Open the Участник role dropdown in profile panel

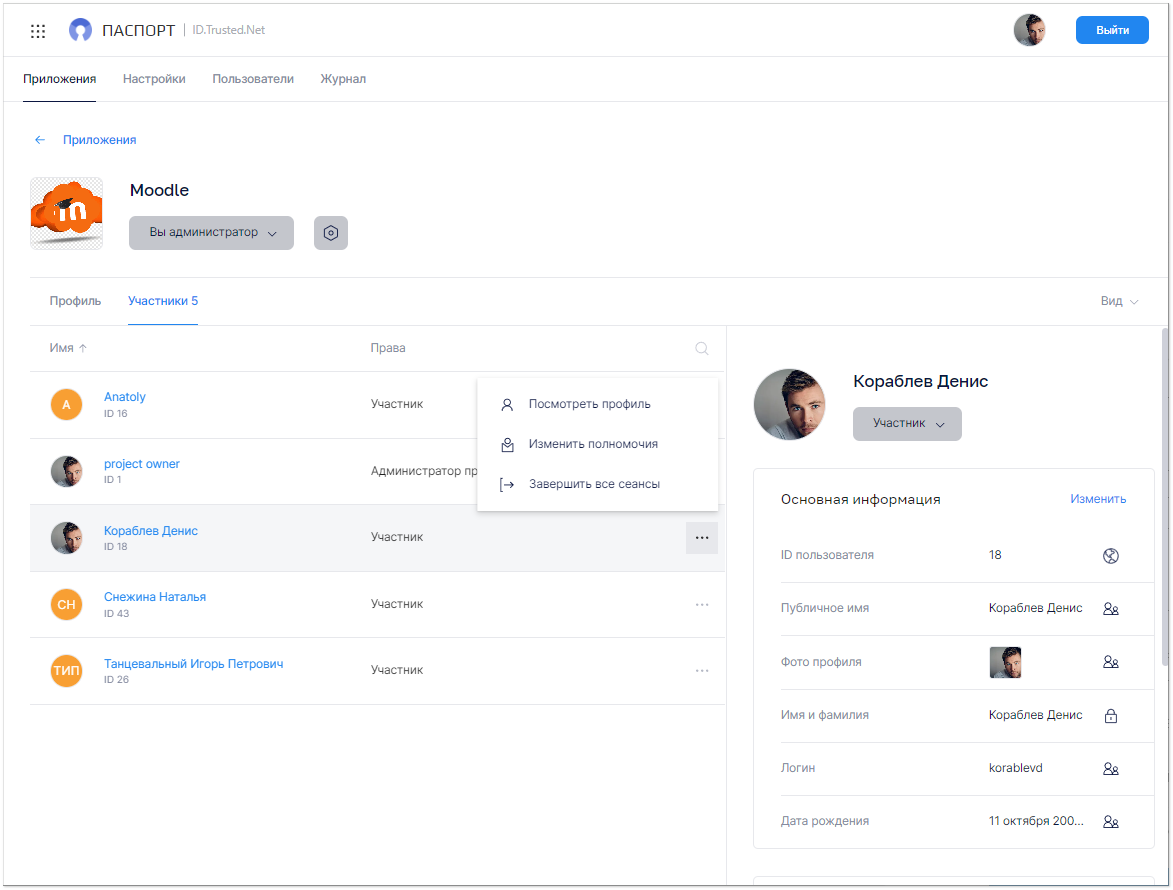coord(907,424)
